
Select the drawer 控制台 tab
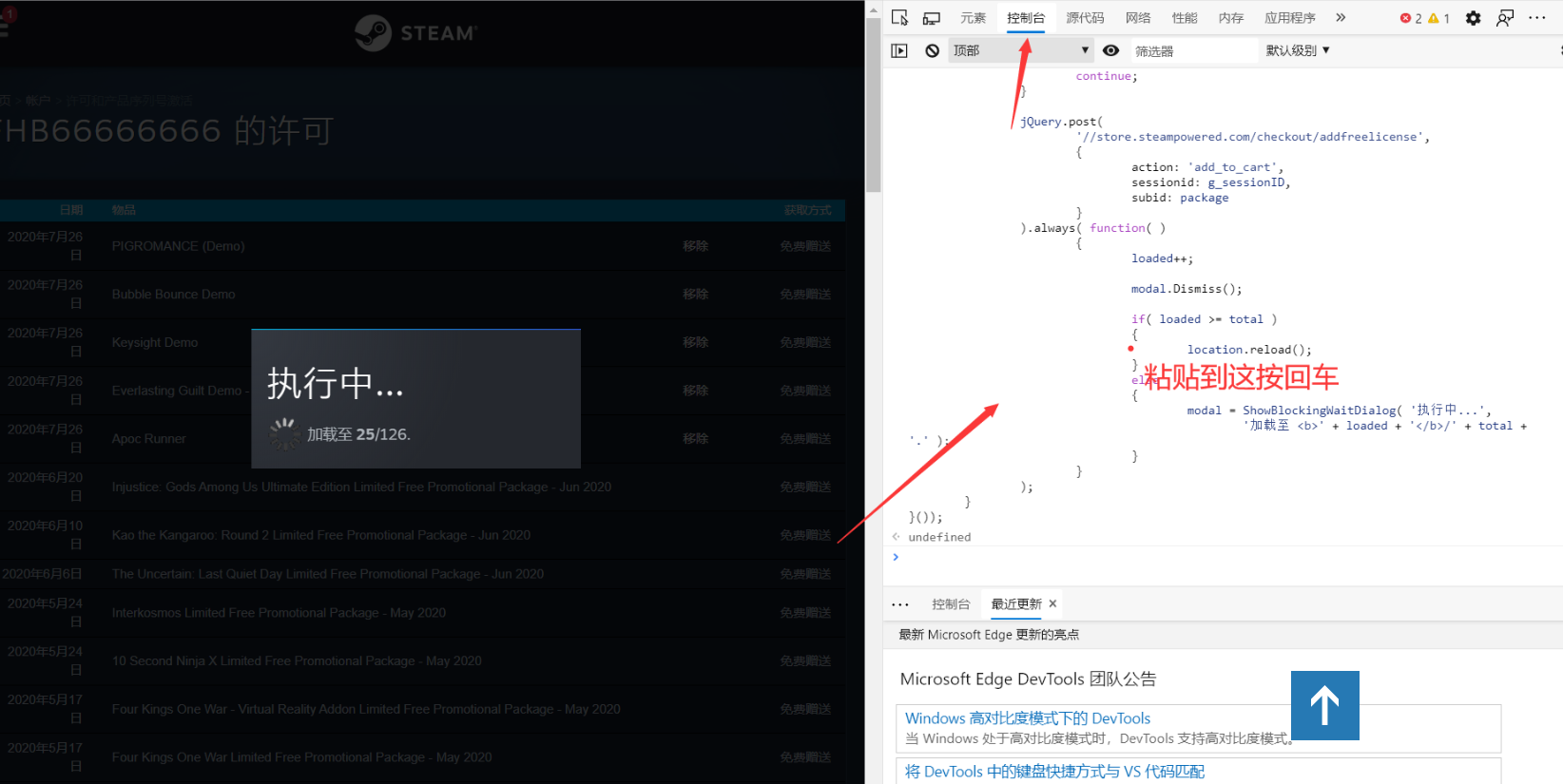[951, 604]
